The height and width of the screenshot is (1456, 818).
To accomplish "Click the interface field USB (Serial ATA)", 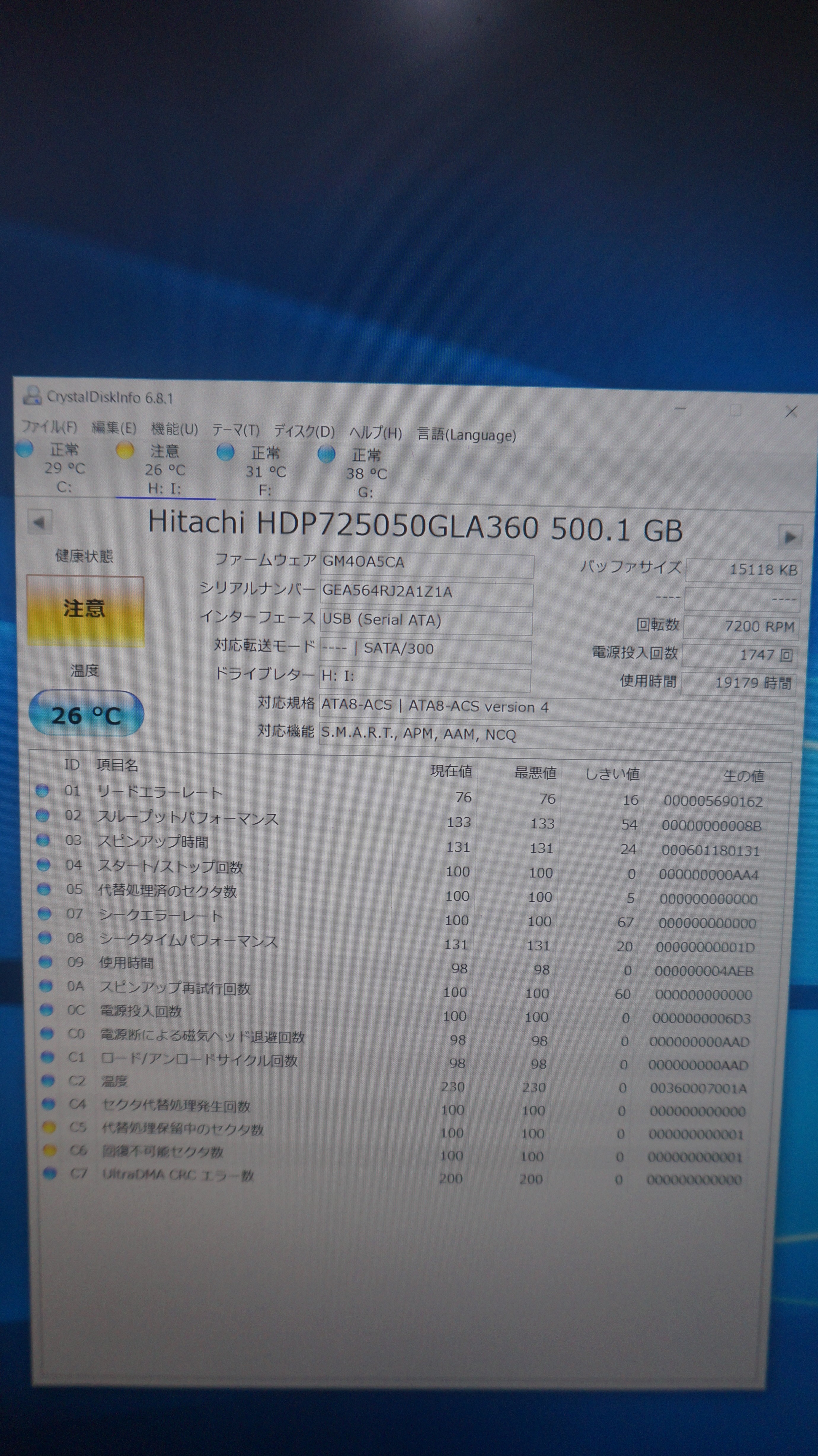I will coord(426,622).
